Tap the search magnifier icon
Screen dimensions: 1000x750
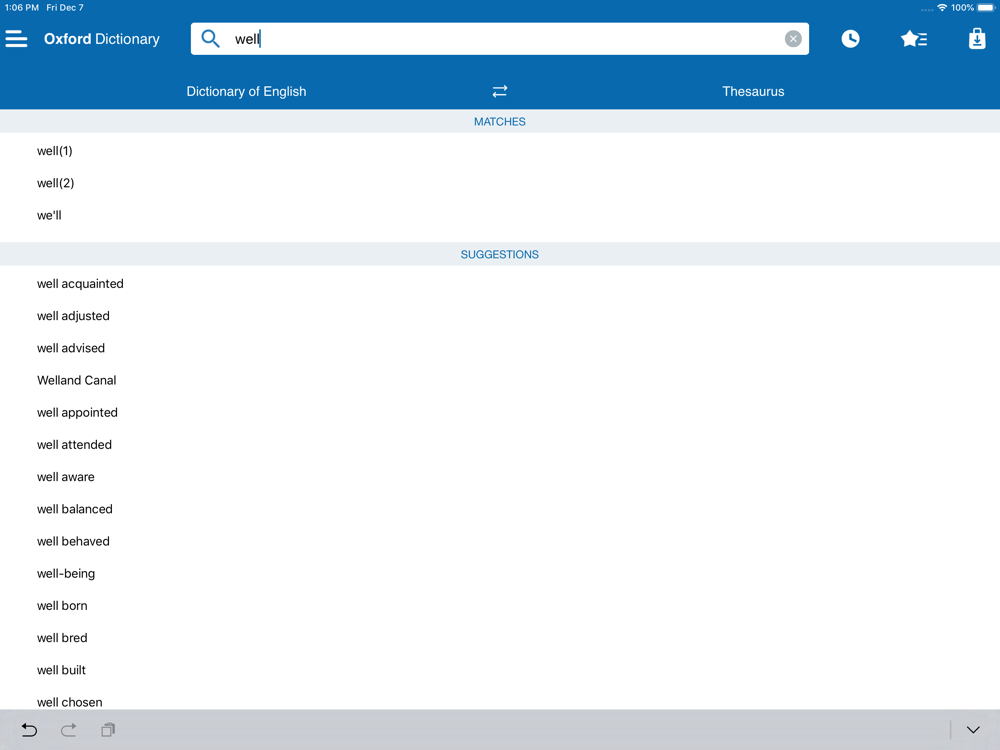(210, 39)
